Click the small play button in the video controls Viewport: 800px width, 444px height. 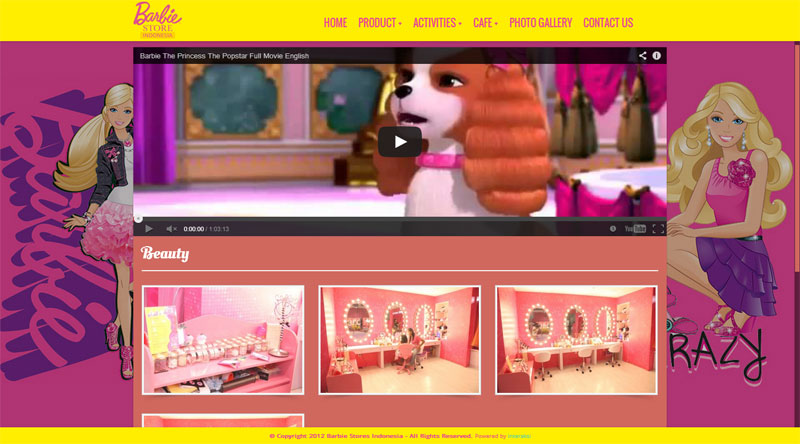point(148,229)
